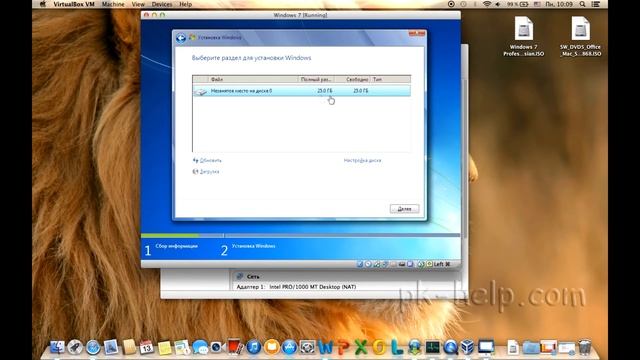The width and height of the screenshot is (640, 360).
Task: Click the volume icon in menu bar
Action: pyautogui.click(x=498, y=4)
